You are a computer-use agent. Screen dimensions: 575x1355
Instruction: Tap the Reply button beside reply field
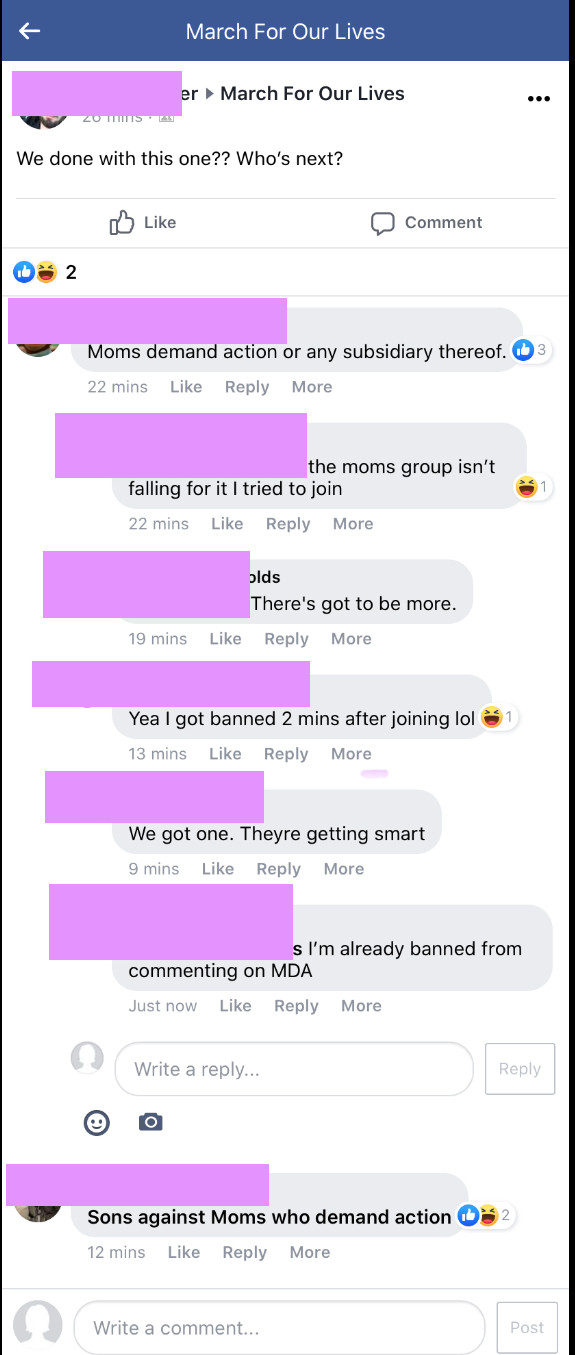520,1069
